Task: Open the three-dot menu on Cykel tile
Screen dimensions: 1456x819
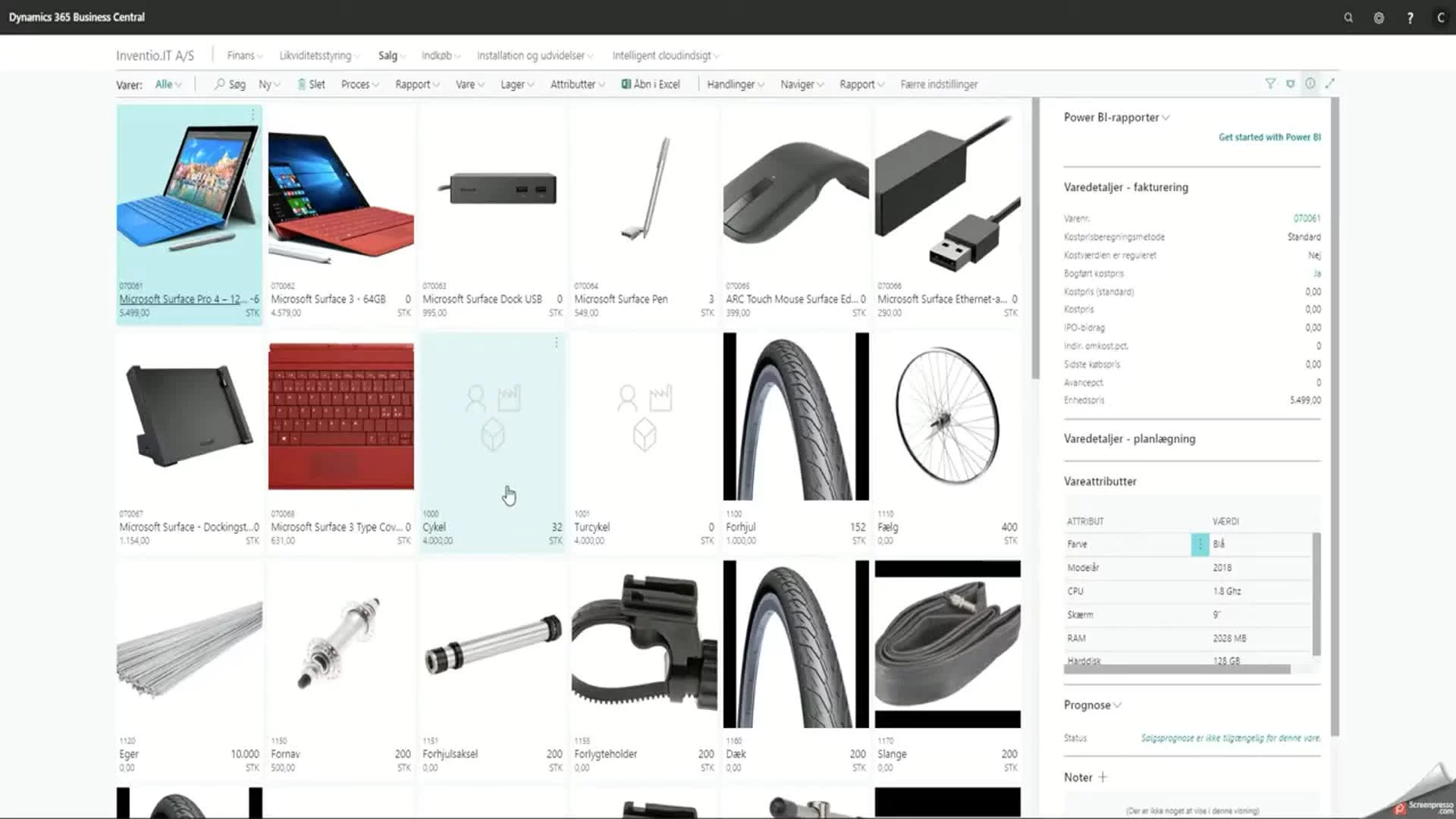Action: (x=556, y=343)
